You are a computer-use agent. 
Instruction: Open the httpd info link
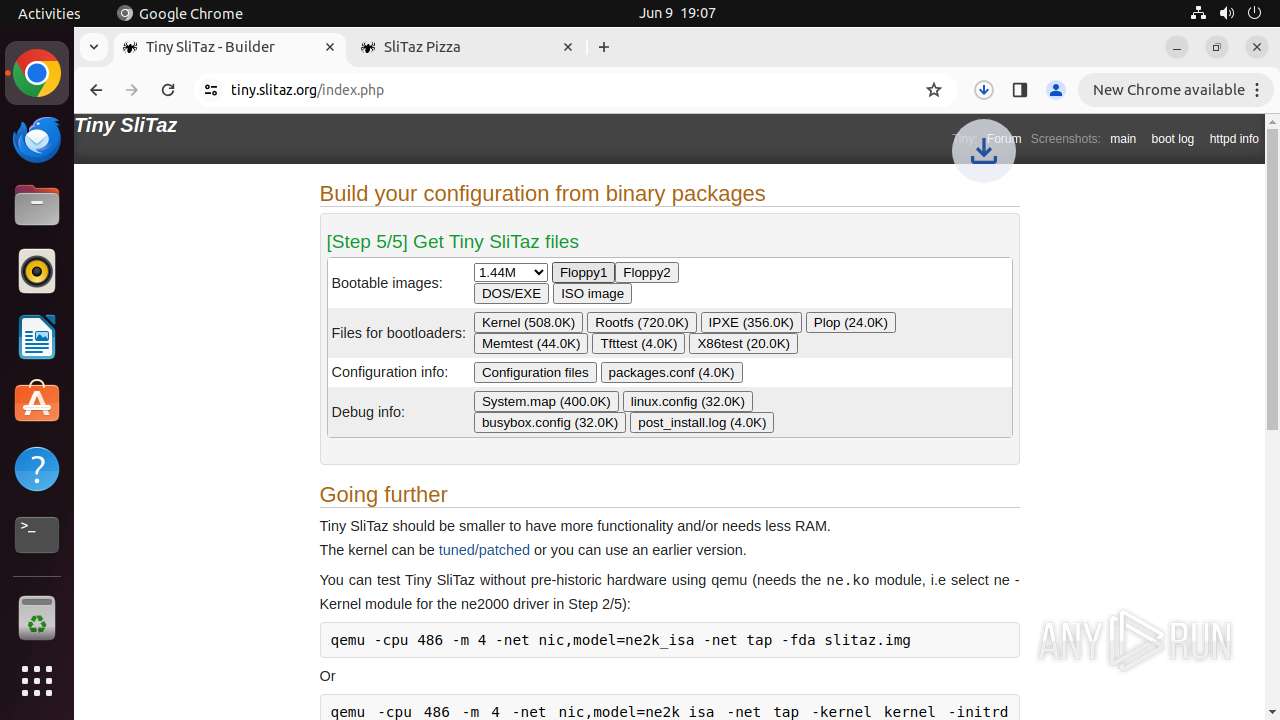click(1234, 139)
